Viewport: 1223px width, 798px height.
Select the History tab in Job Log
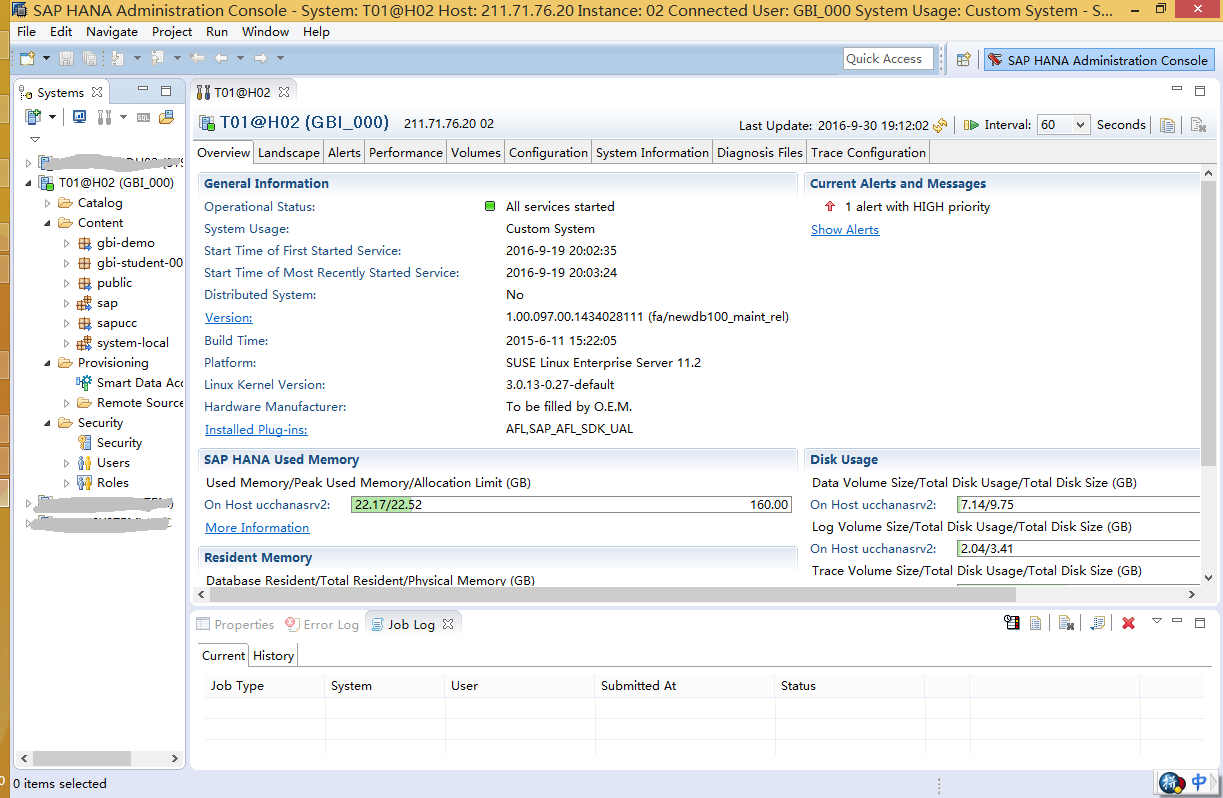273,656
